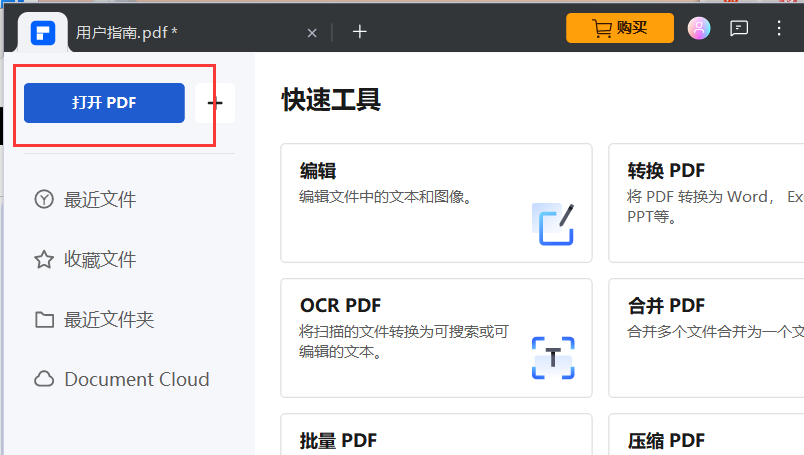Click the 打开 PDF button
The image size is (804, 455).
point(104,103)
